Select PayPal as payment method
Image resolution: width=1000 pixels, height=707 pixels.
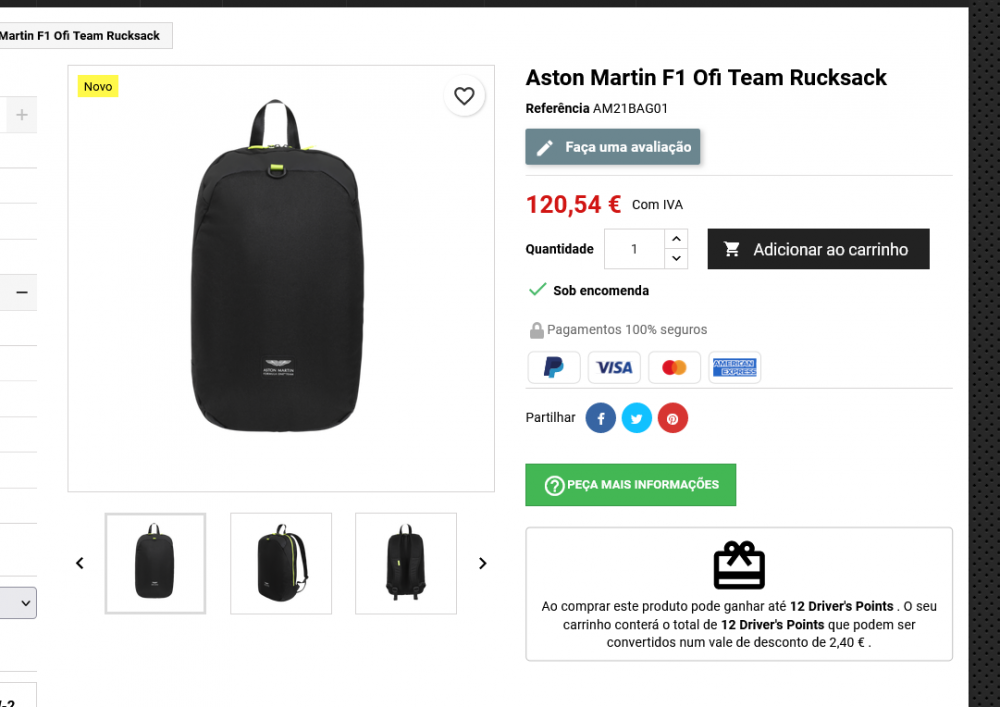(x=554, y=367)
